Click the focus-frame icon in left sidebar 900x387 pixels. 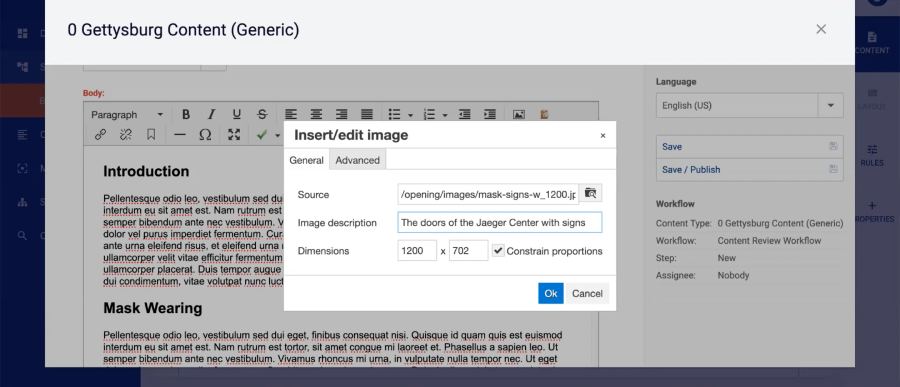click(x=22, y=168)
